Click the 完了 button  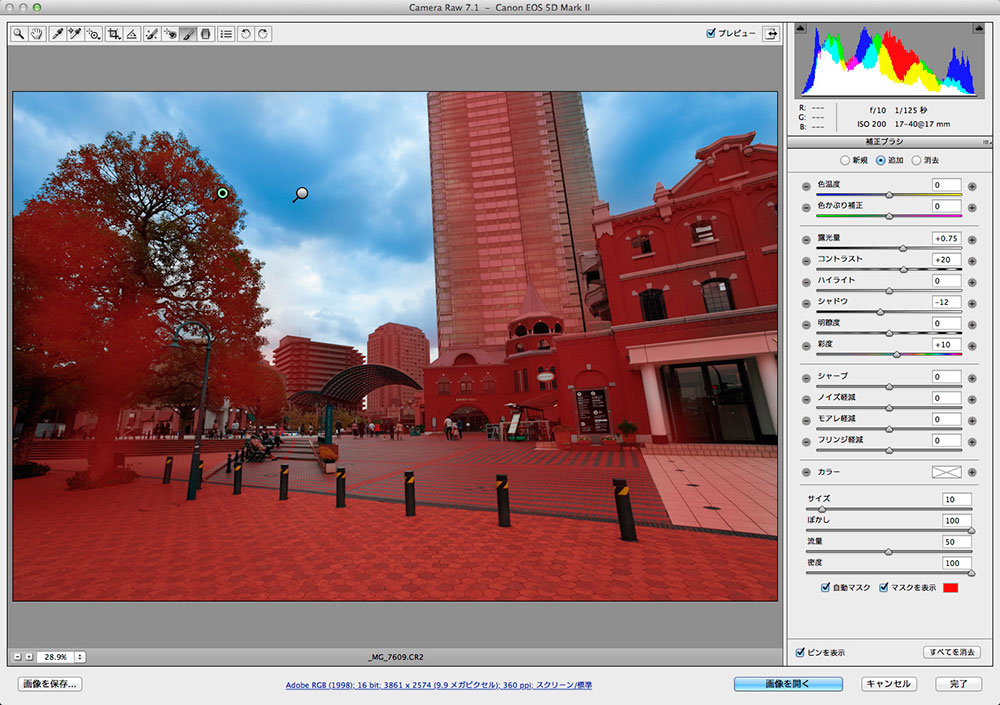click(958, 684)
